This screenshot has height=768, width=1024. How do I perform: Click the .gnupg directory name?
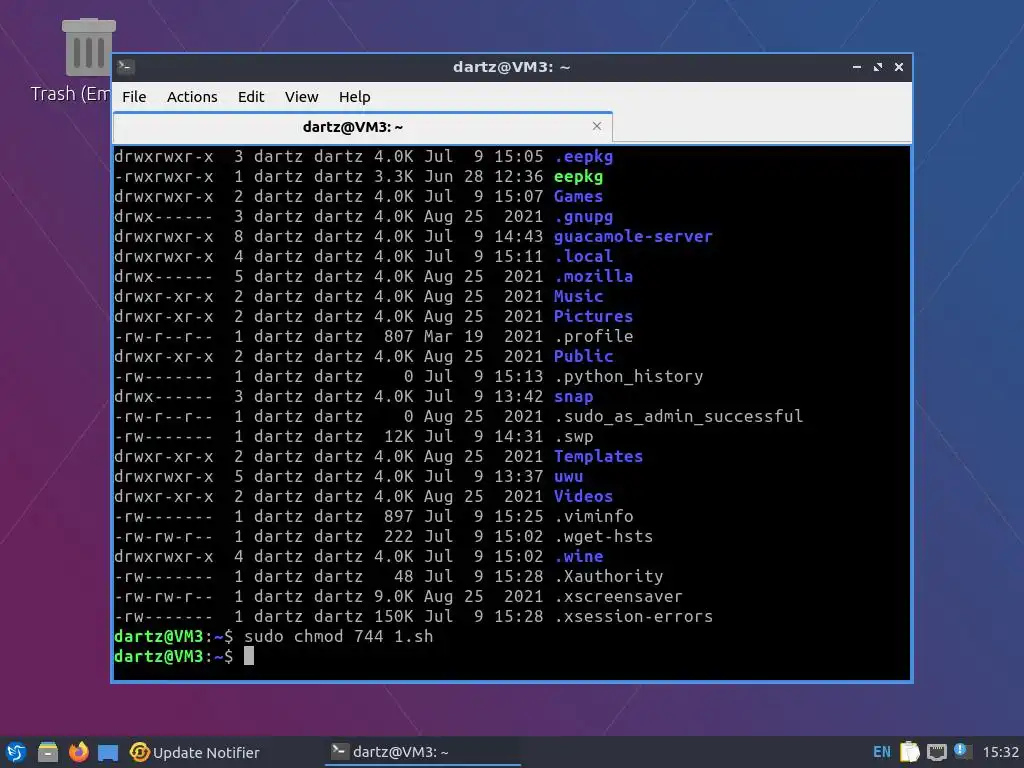(583, 217)
